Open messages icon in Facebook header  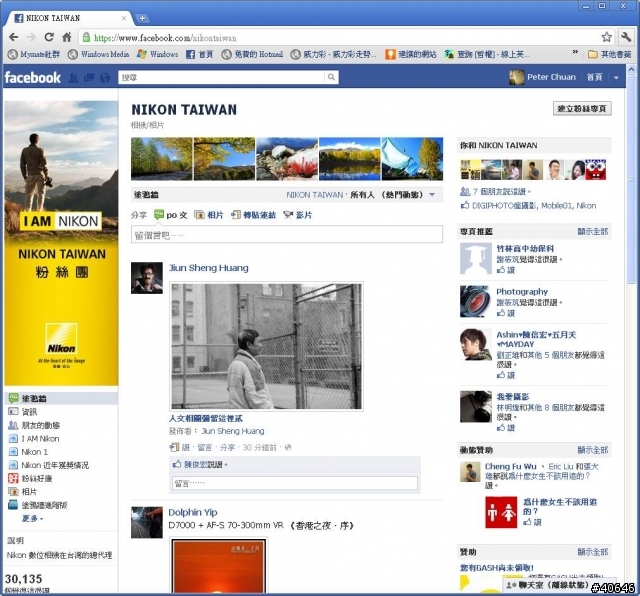pyautogui.click(x=89, y=78)
